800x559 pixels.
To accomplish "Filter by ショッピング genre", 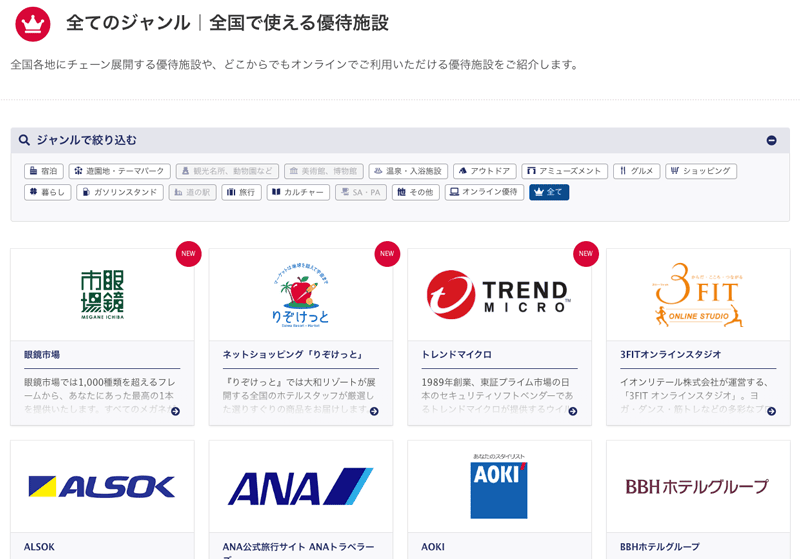I will click(701, 171).
